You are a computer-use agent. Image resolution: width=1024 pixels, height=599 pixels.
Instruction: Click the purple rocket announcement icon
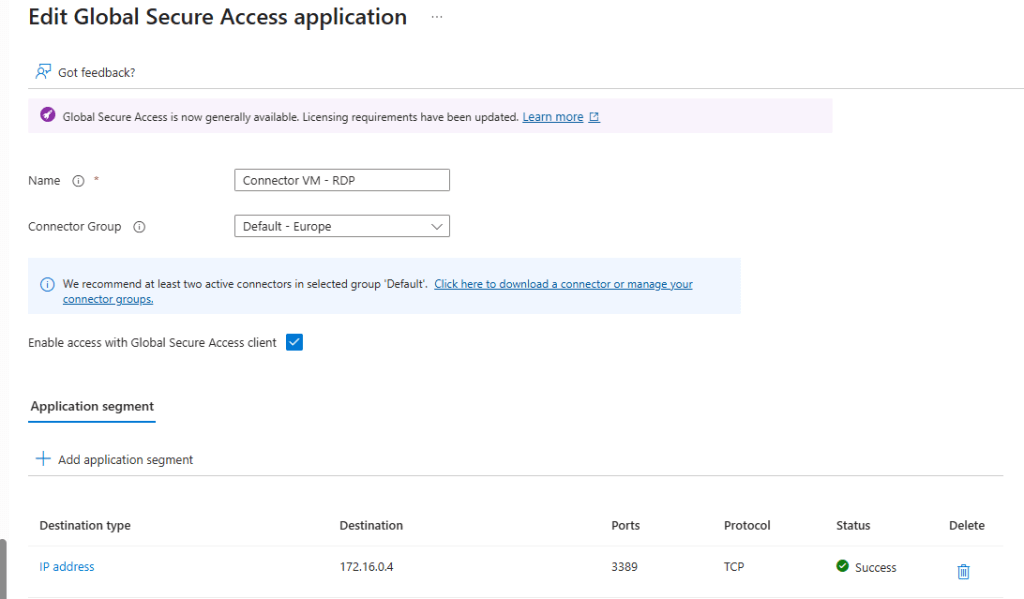pos(47,116)
